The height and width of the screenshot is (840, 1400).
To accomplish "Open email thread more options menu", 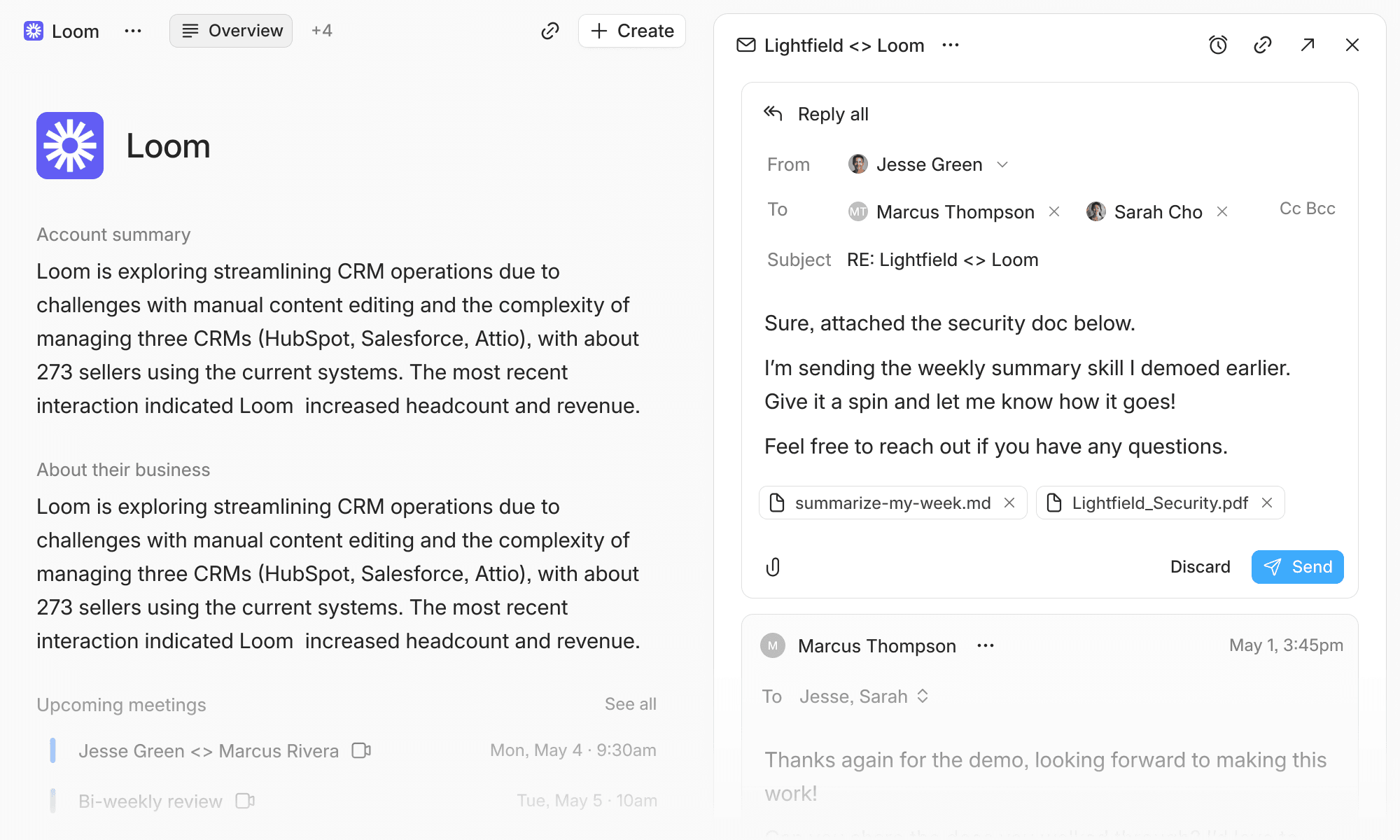I will coord(951,45).
